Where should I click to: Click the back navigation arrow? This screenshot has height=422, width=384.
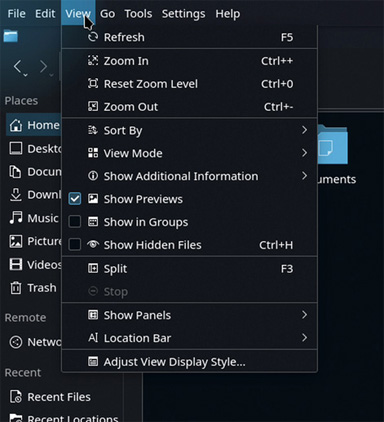click(x=18, y=67)
